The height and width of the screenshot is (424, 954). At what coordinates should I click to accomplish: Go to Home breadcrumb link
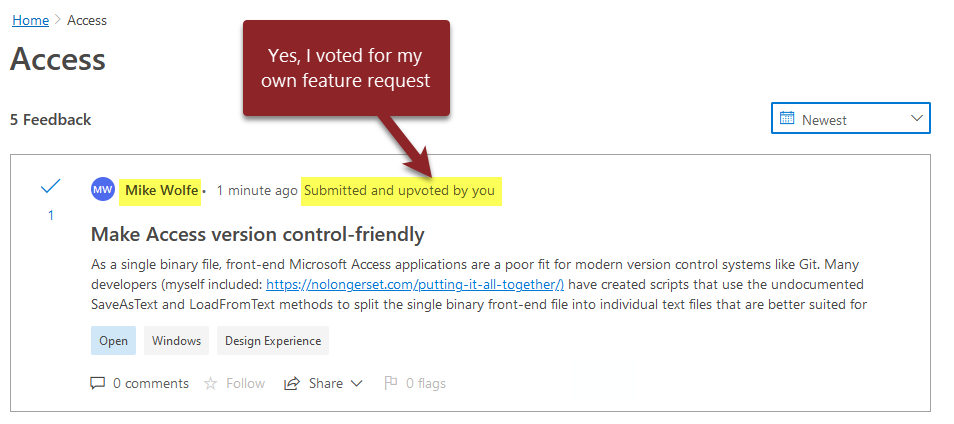click(x=30, y=20)
